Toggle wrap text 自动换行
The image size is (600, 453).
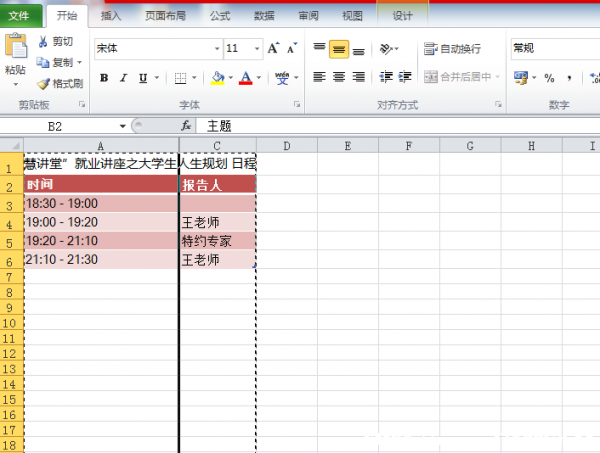[x=452, y=49]
